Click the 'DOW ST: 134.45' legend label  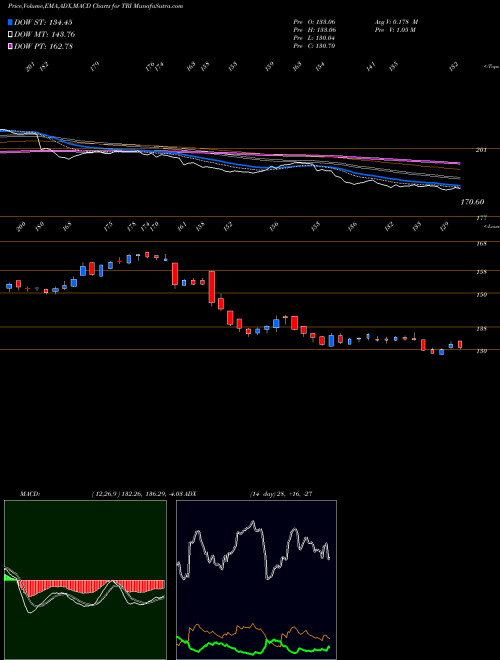[x=44, y=22]
